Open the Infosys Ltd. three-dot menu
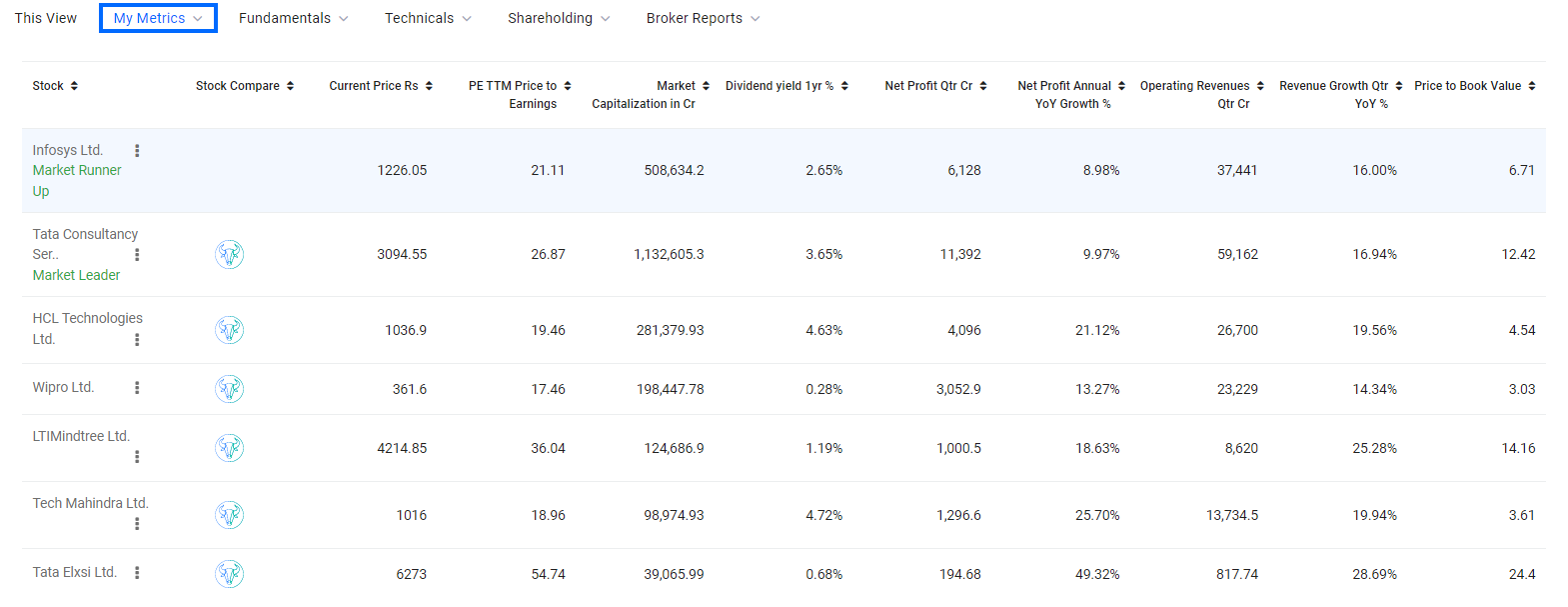Screen dimensions: 1568x607 tap(137, 151)
